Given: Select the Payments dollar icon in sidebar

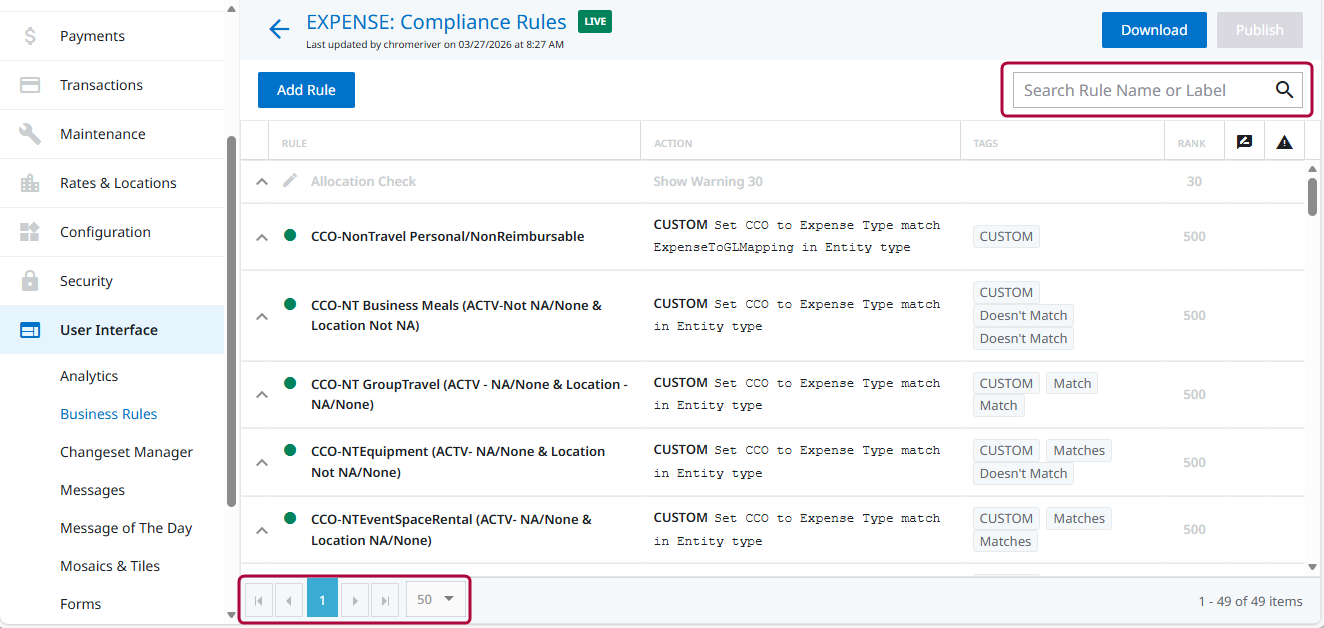Looking at the screenshot, I should tap(30, 35).
